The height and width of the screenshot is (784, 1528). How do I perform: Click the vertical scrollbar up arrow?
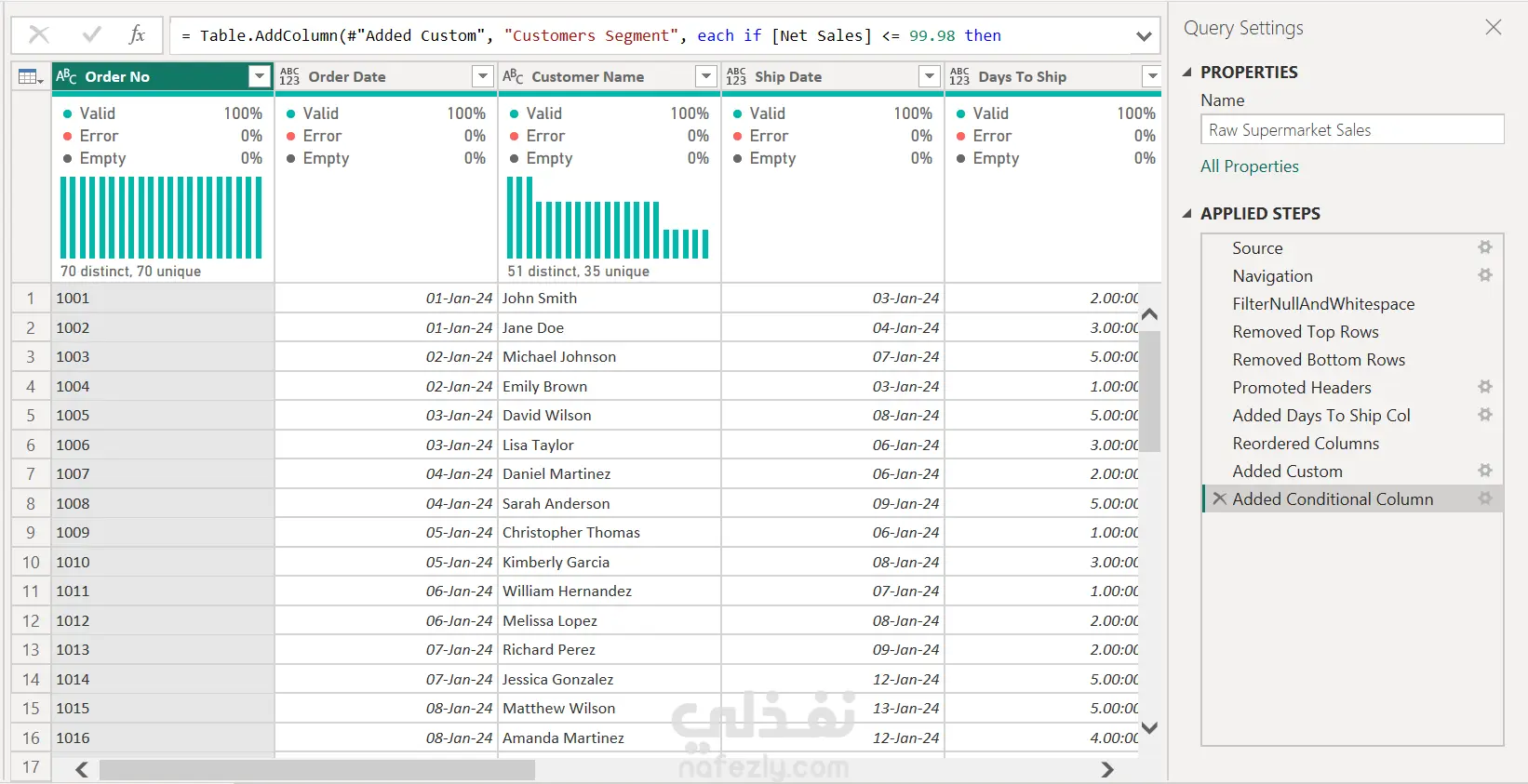click(x=1150, y=314)
